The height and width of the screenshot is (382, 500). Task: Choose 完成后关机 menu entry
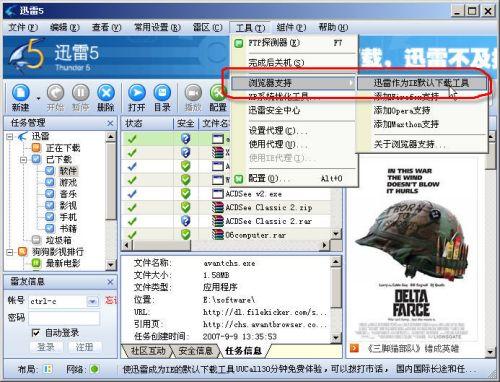[295, 62]
